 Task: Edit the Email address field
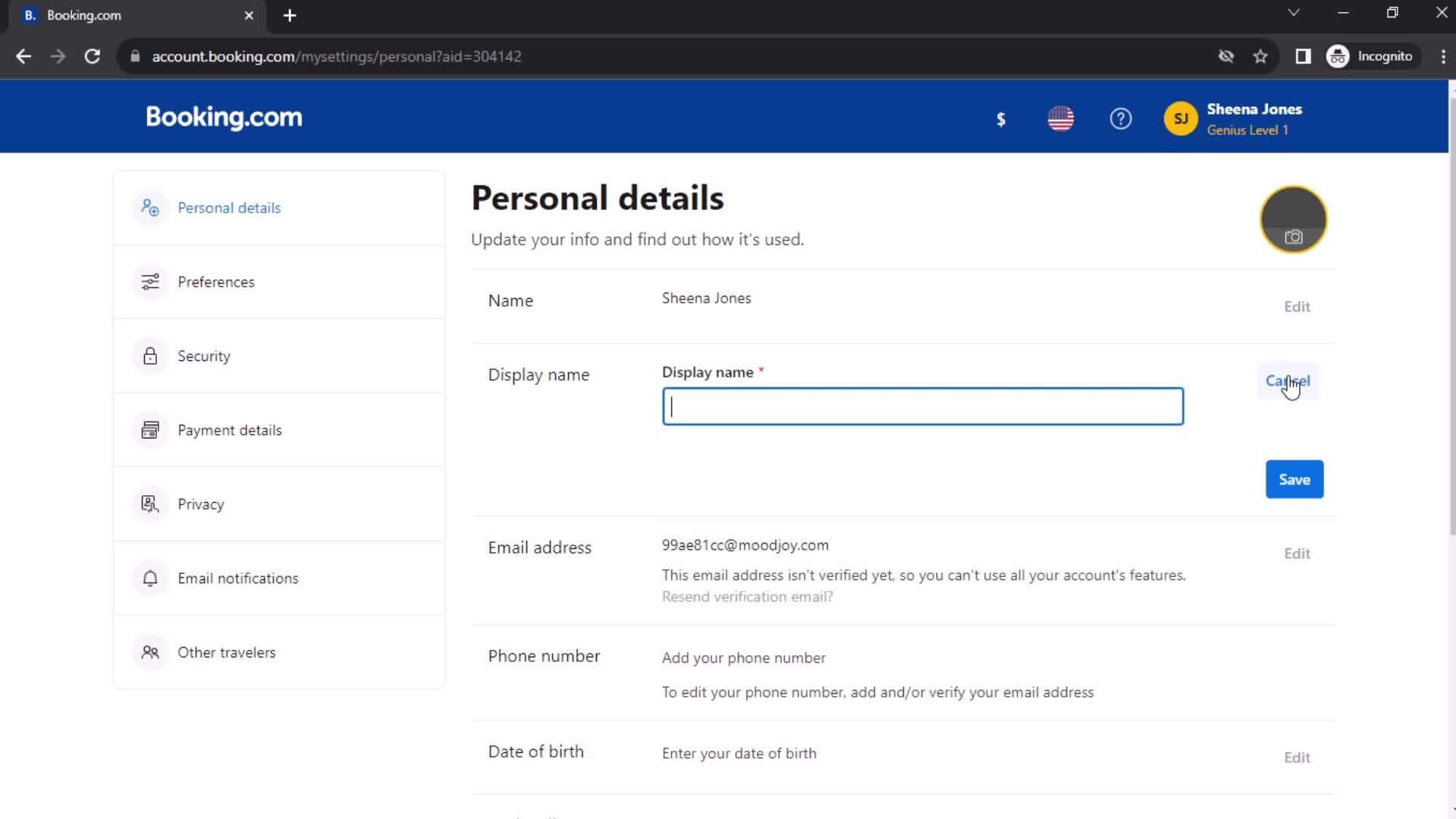tap(1297, 553)
